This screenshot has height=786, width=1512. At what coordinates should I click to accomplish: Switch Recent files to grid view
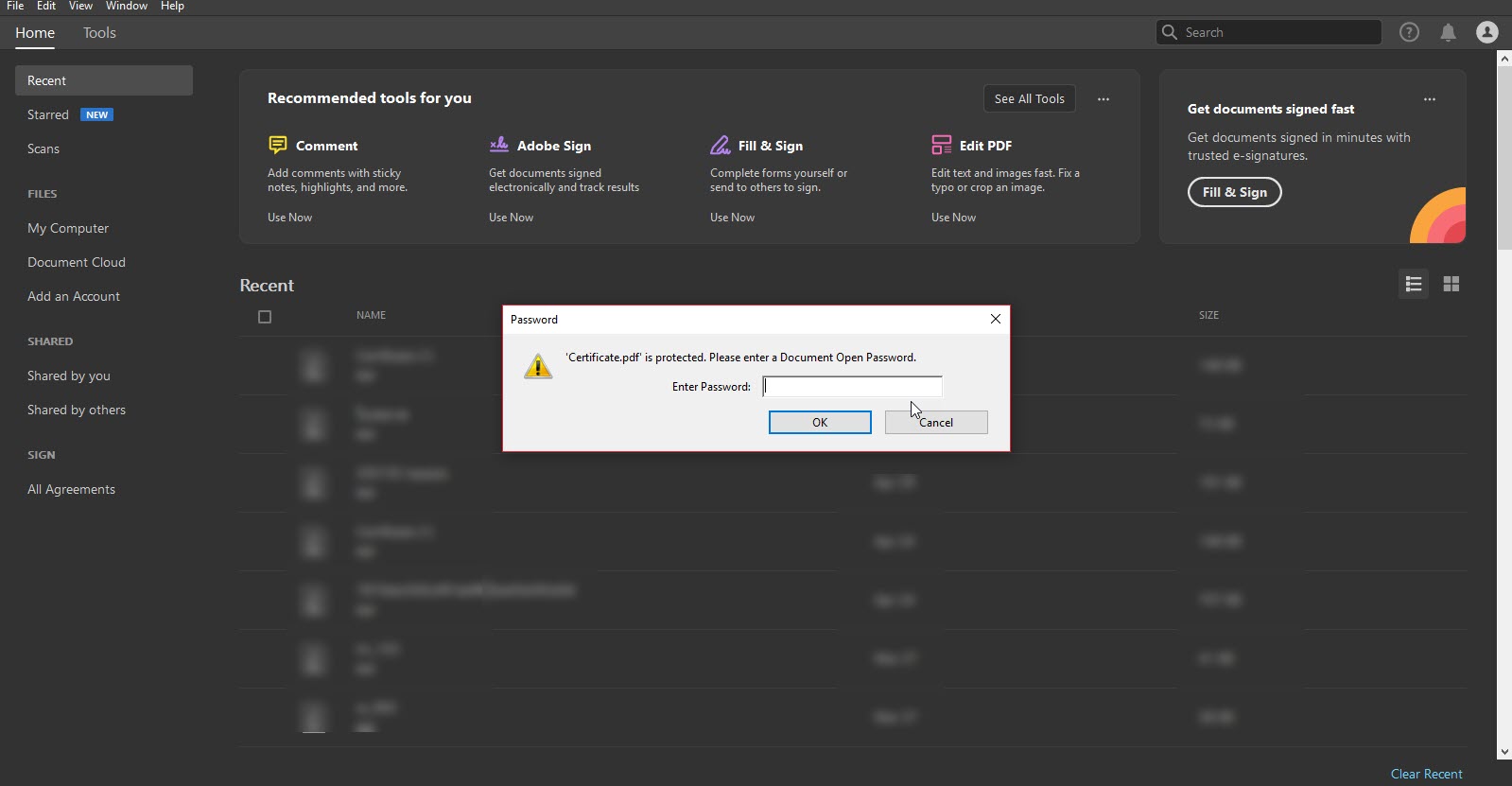(1451, 284)
